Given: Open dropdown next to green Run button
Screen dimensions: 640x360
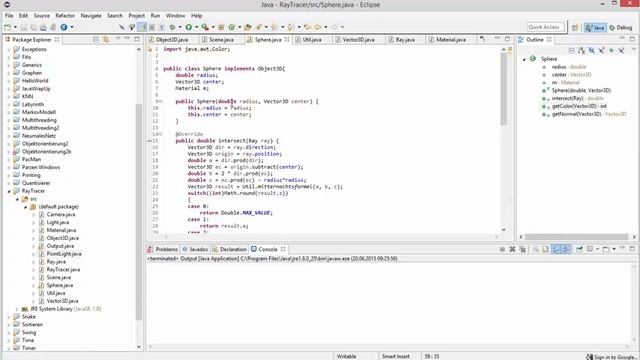Looking at the screenshot, I should 196,27.
